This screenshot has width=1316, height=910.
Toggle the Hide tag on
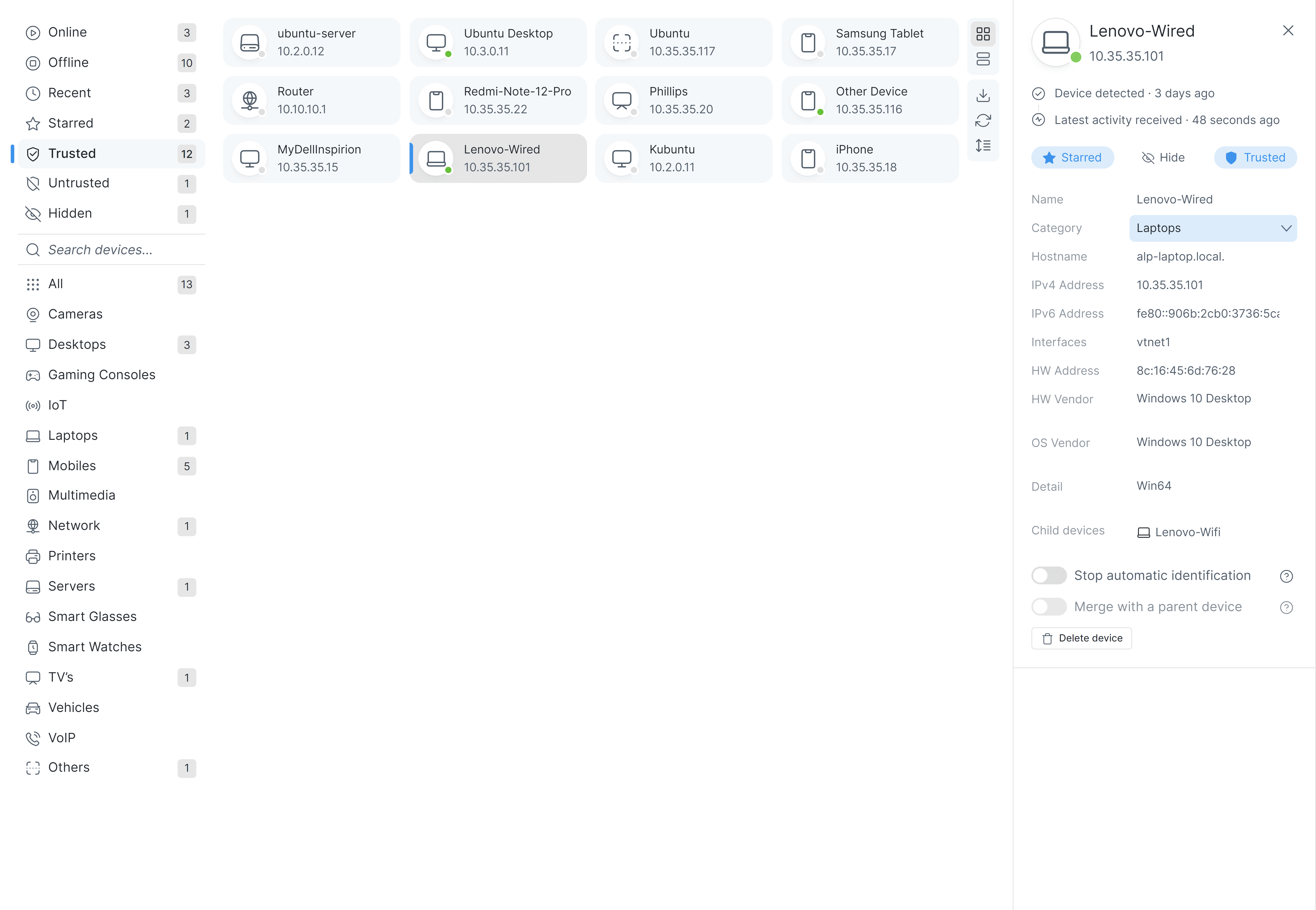click(1163, 157)
